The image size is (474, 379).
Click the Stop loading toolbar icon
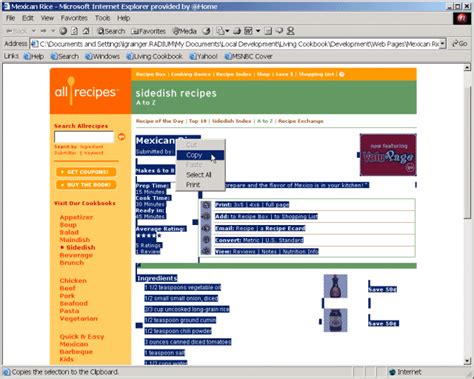pos(63,31)
